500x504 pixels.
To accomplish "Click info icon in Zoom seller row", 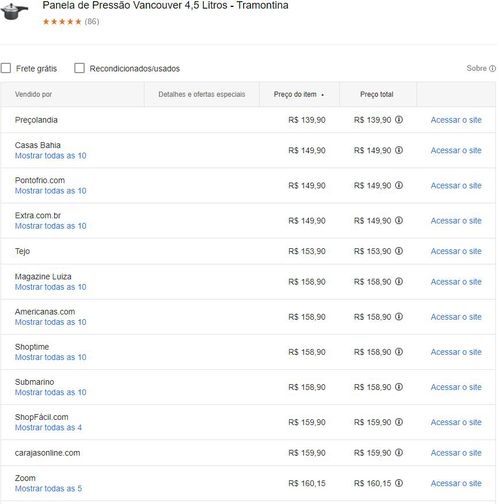I will [x=399, y=483].
